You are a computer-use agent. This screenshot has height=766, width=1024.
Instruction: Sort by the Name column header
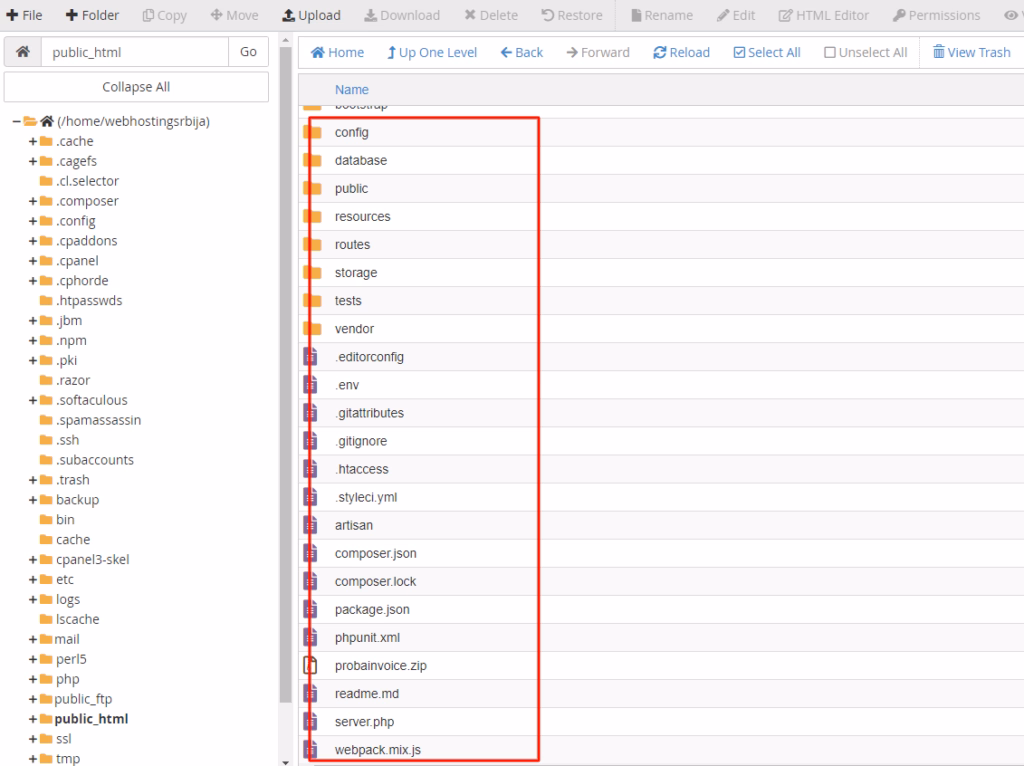pos(351,89)
